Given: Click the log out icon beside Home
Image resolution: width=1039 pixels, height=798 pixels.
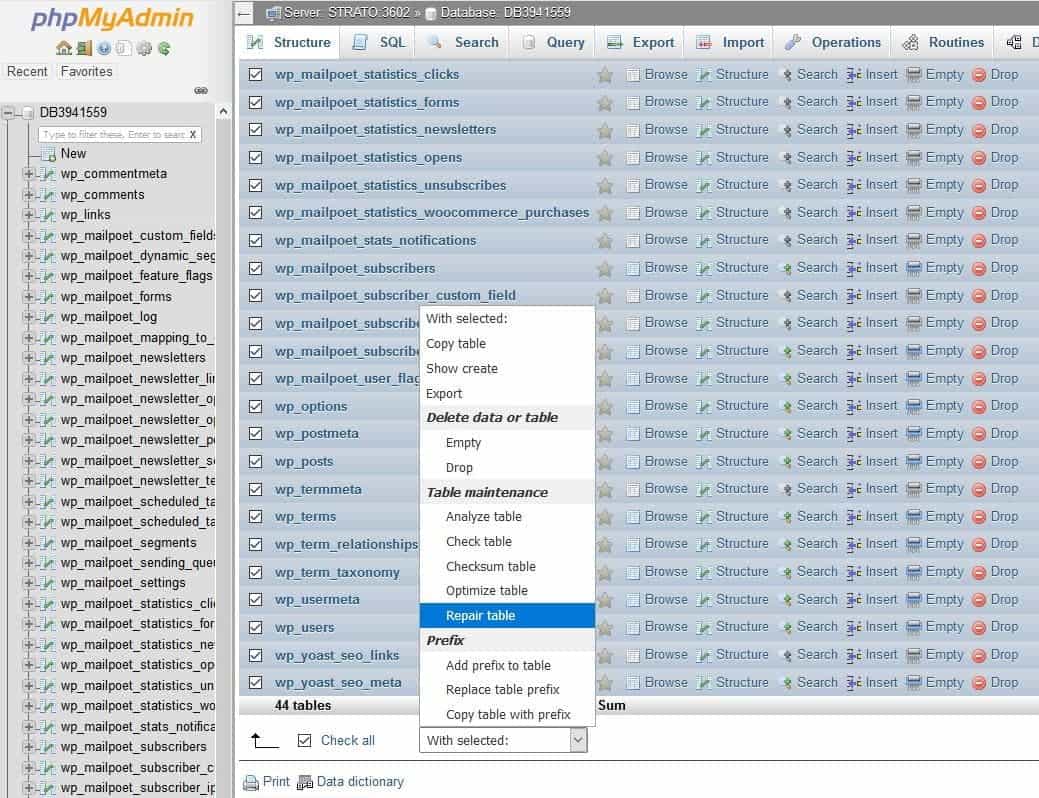Looking at the screenshot, I should [x=84, y=48].
